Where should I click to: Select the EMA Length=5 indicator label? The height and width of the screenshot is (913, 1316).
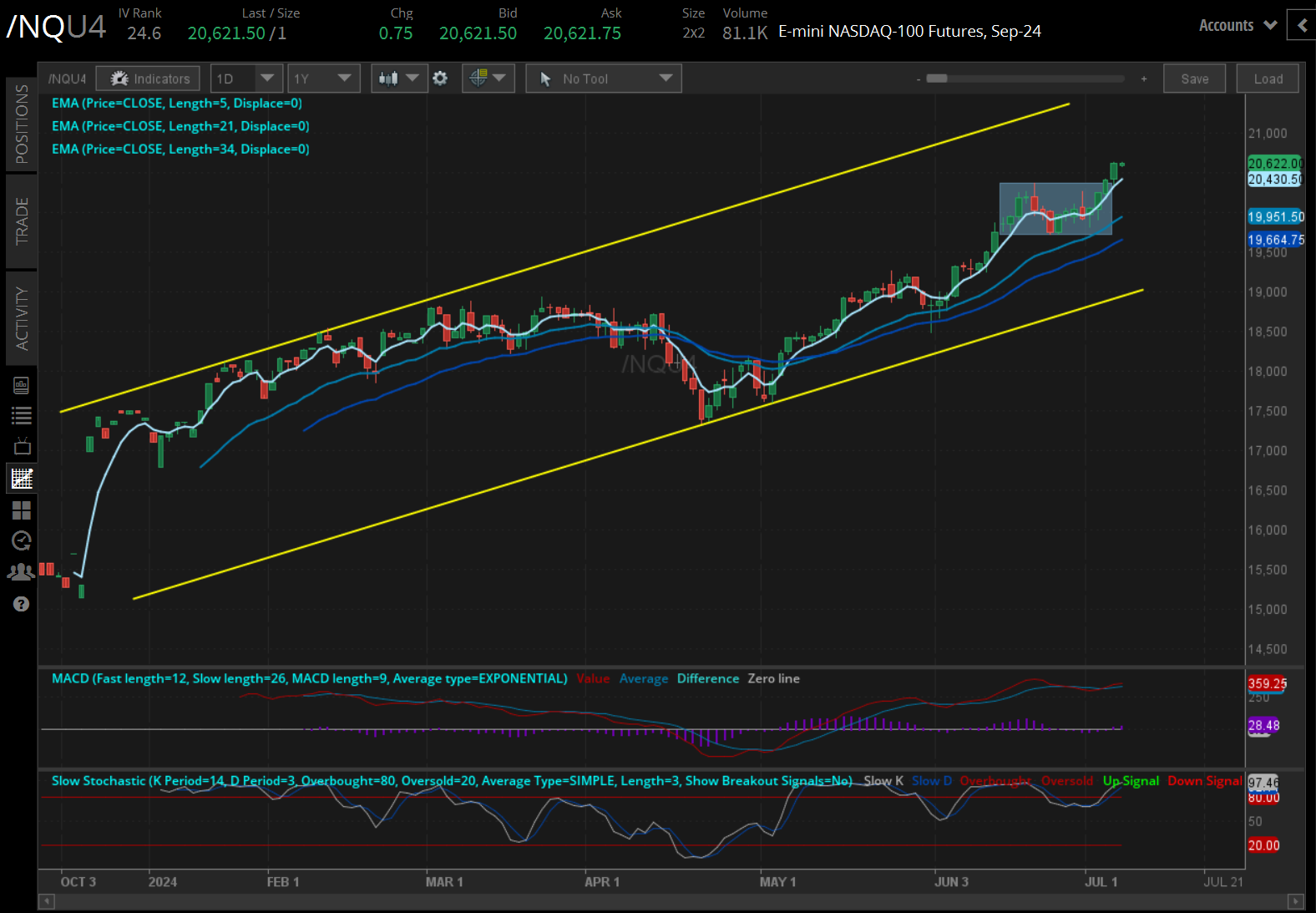coord(177,104)
